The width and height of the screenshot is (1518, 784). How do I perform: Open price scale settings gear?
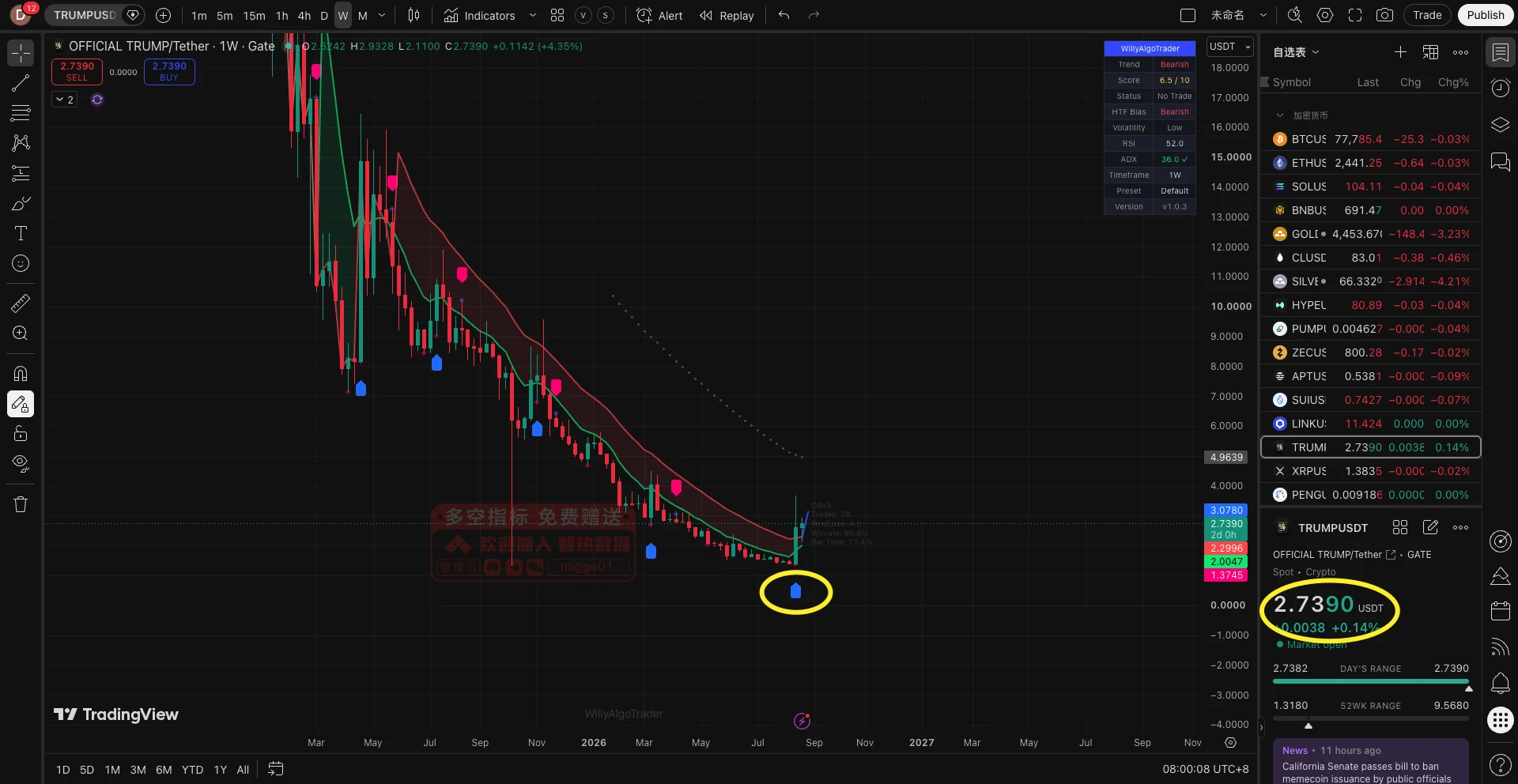pos(1230,743)
